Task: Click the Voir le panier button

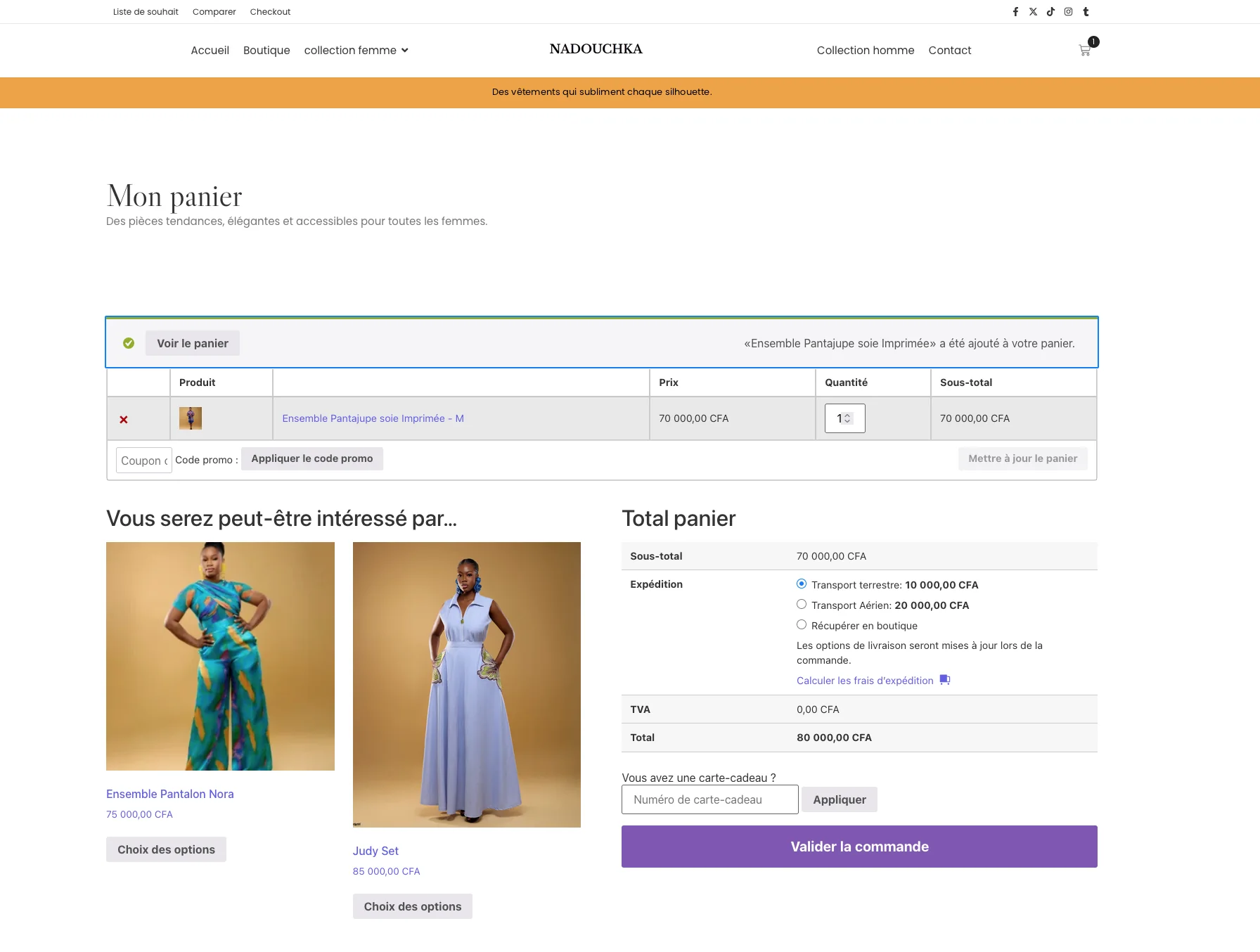Action: 193,343
